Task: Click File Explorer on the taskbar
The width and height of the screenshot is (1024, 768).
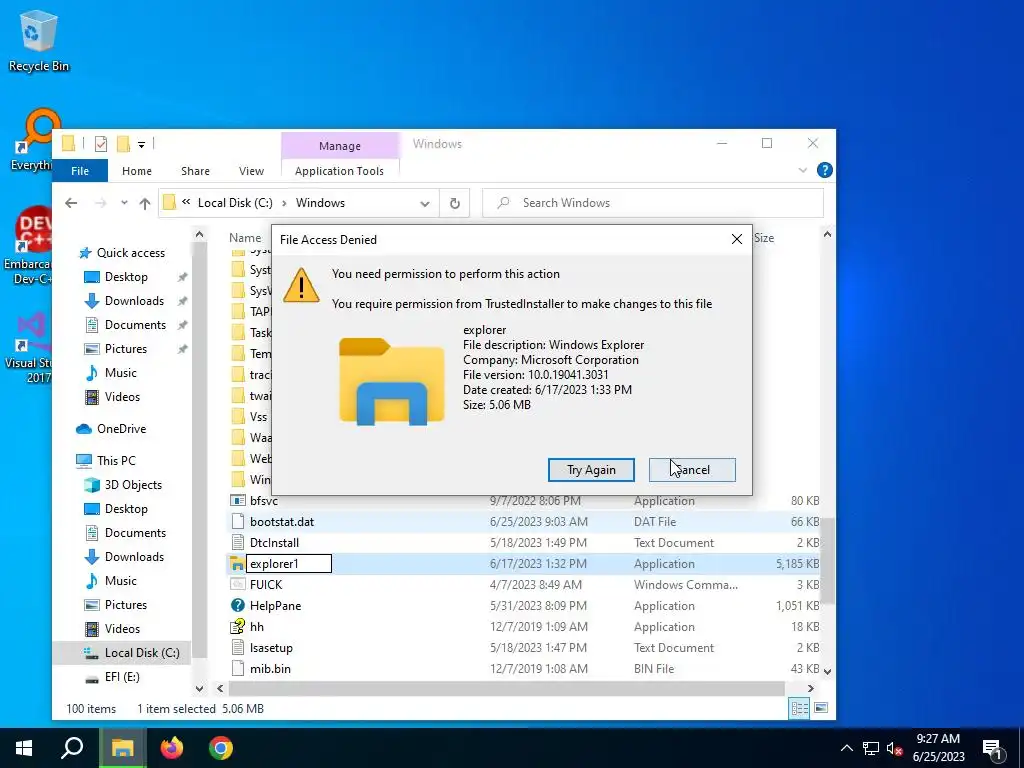Action: click(122, 748)
